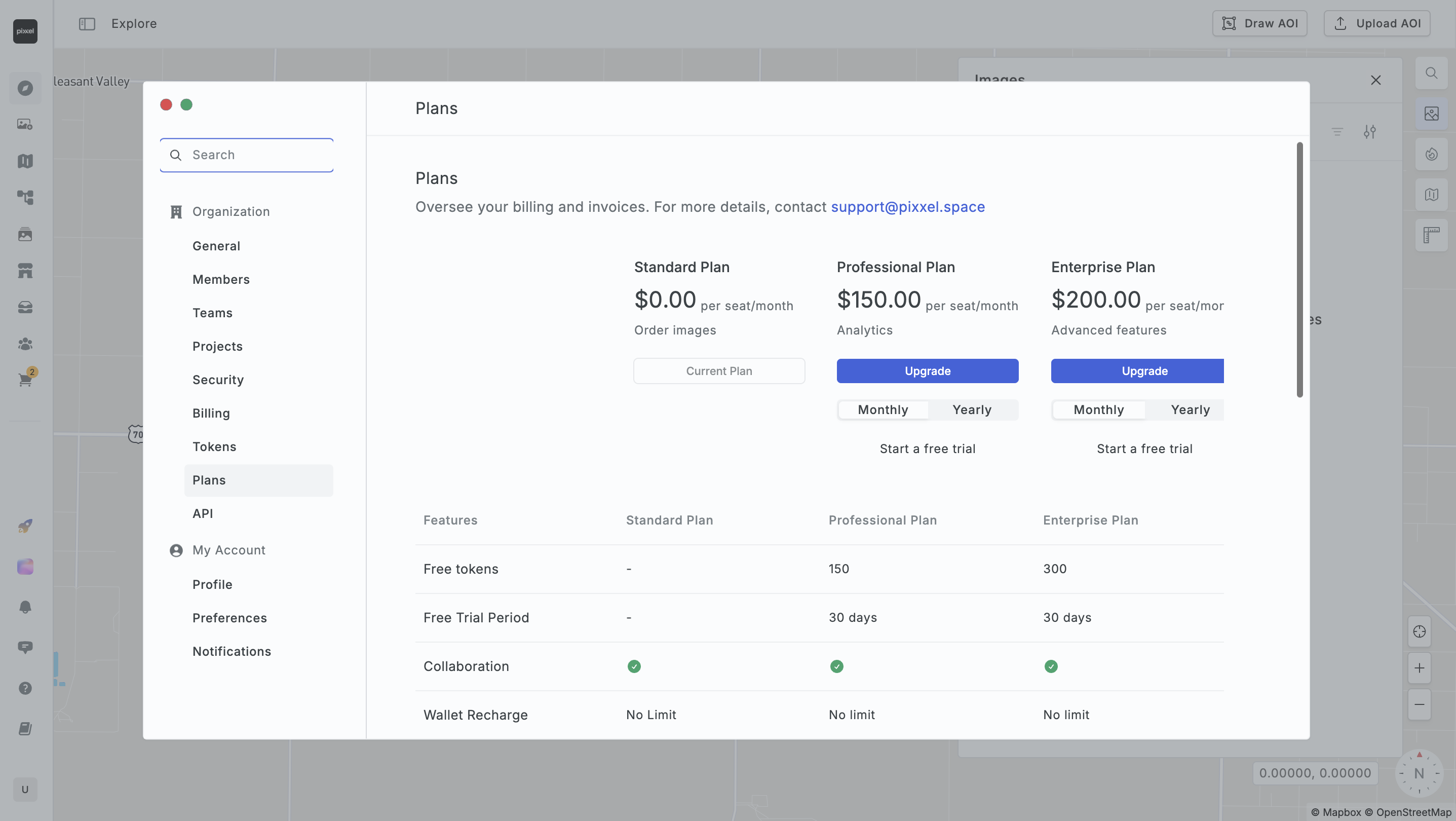Click the Draw AOI button
The image size is (1456, 821).
[1259, 24]
